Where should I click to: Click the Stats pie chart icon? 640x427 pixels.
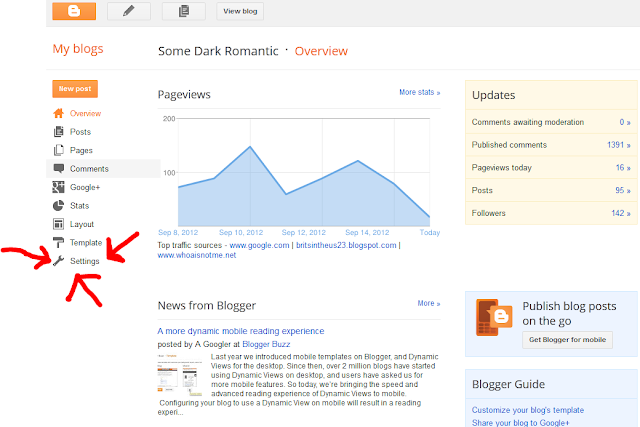58,205
